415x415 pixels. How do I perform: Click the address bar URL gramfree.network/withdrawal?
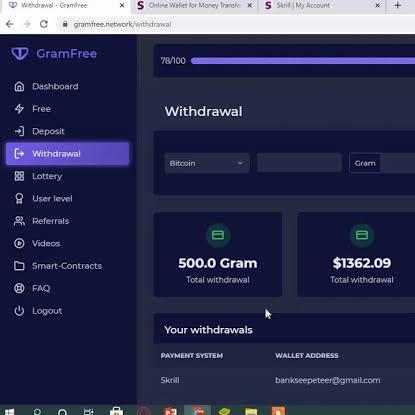[x=122, y=24]
